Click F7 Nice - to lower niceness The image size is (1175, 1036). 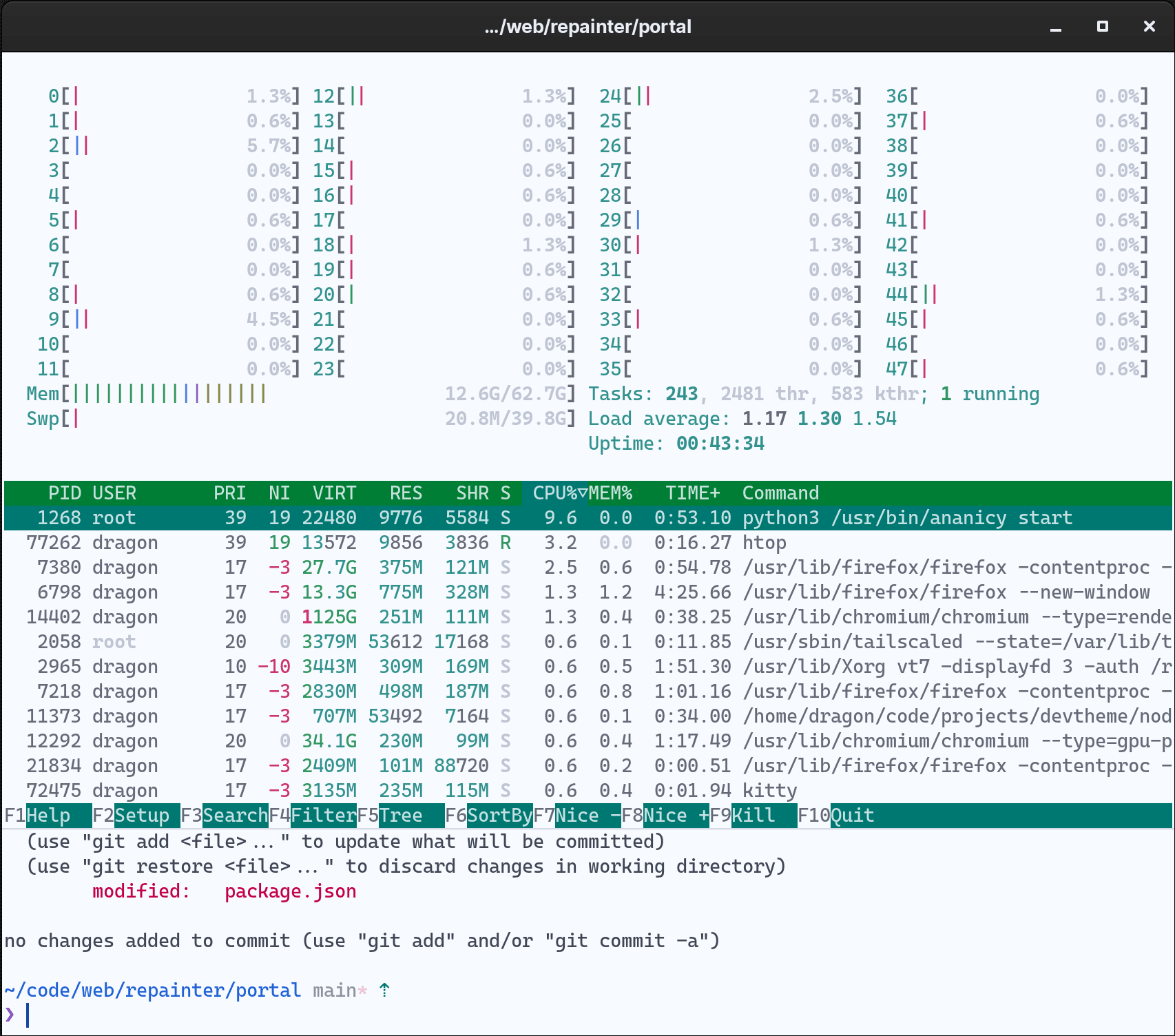[x=577, y=816]
